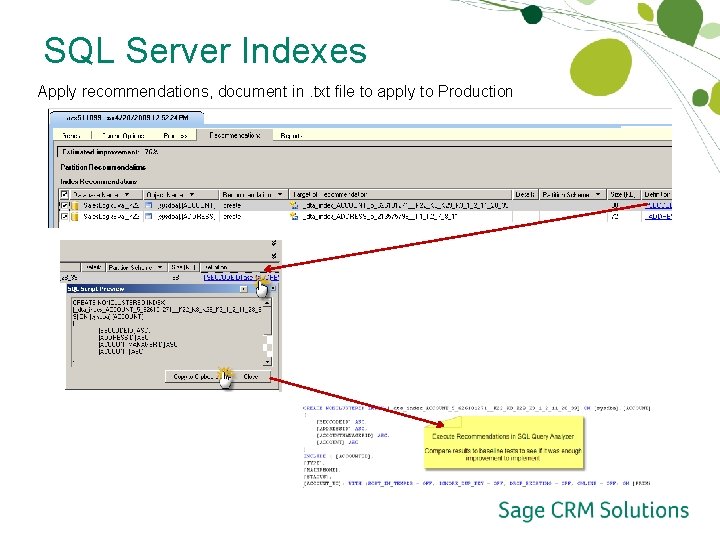Click the index icon before _dta_index_ADDRESS
The image size is (720, 540).
click(x=294, y=216)
